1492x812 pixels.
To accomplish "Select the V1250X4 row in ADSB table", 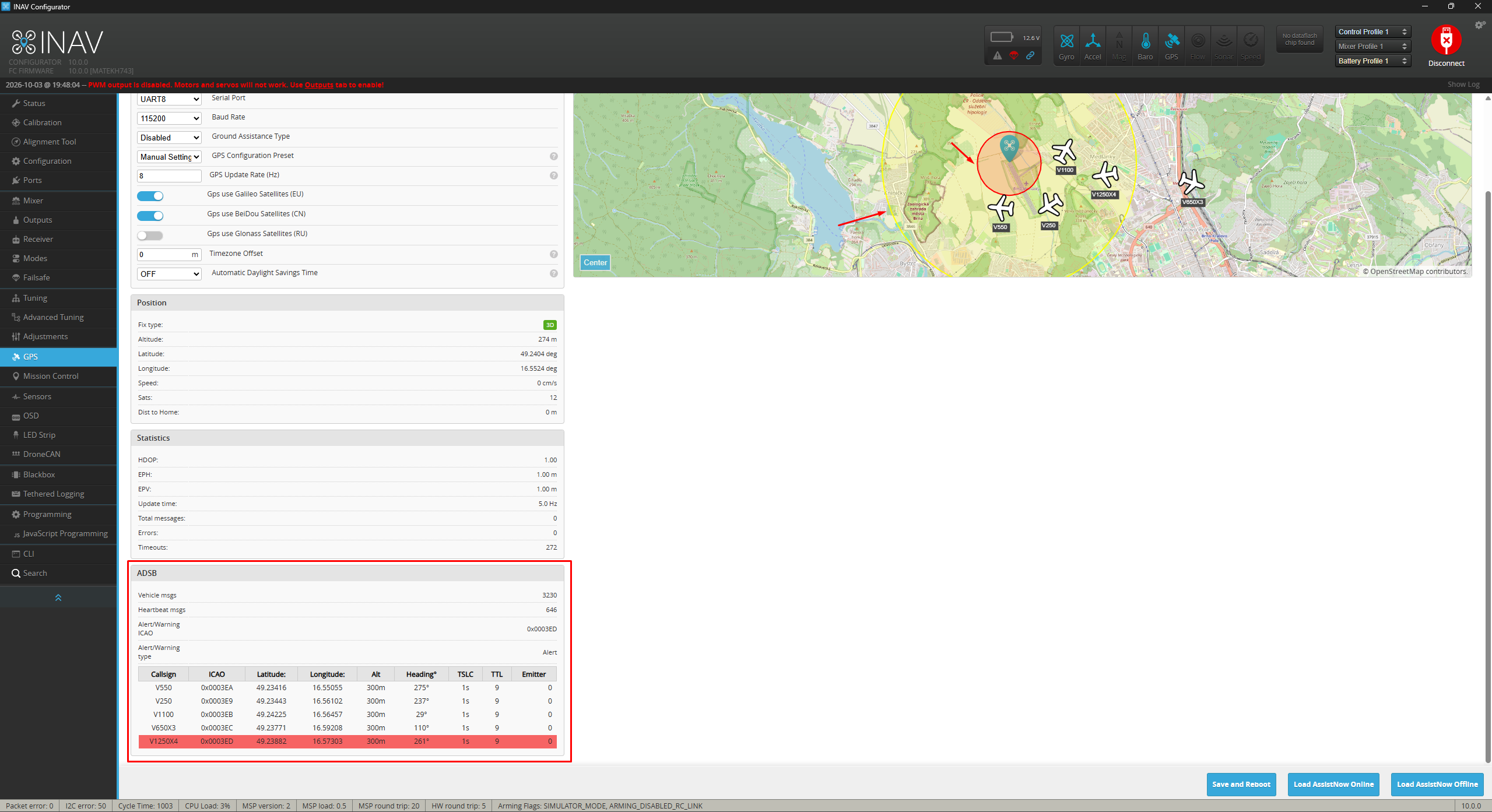I will coord(347,741).
